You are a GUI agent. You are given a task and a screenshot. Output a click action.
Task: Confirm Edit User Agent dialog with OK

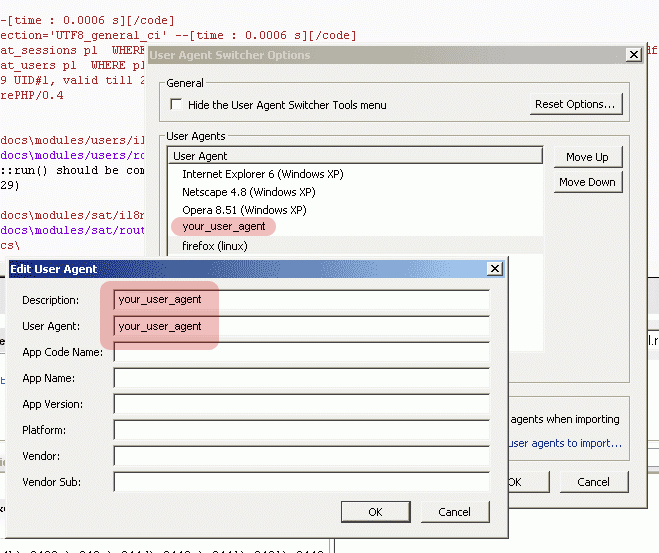(375, 512)
